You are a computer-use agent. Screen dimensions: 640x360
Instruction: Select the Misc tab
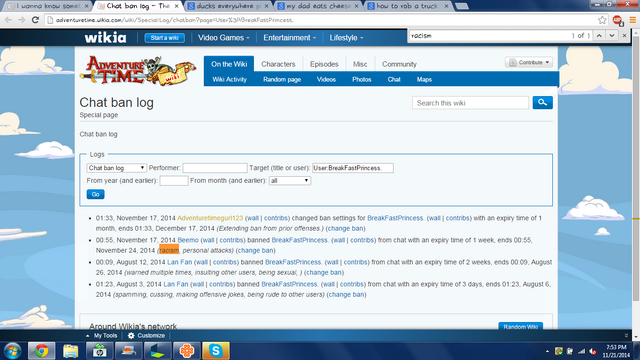click(x=360, y=64)
